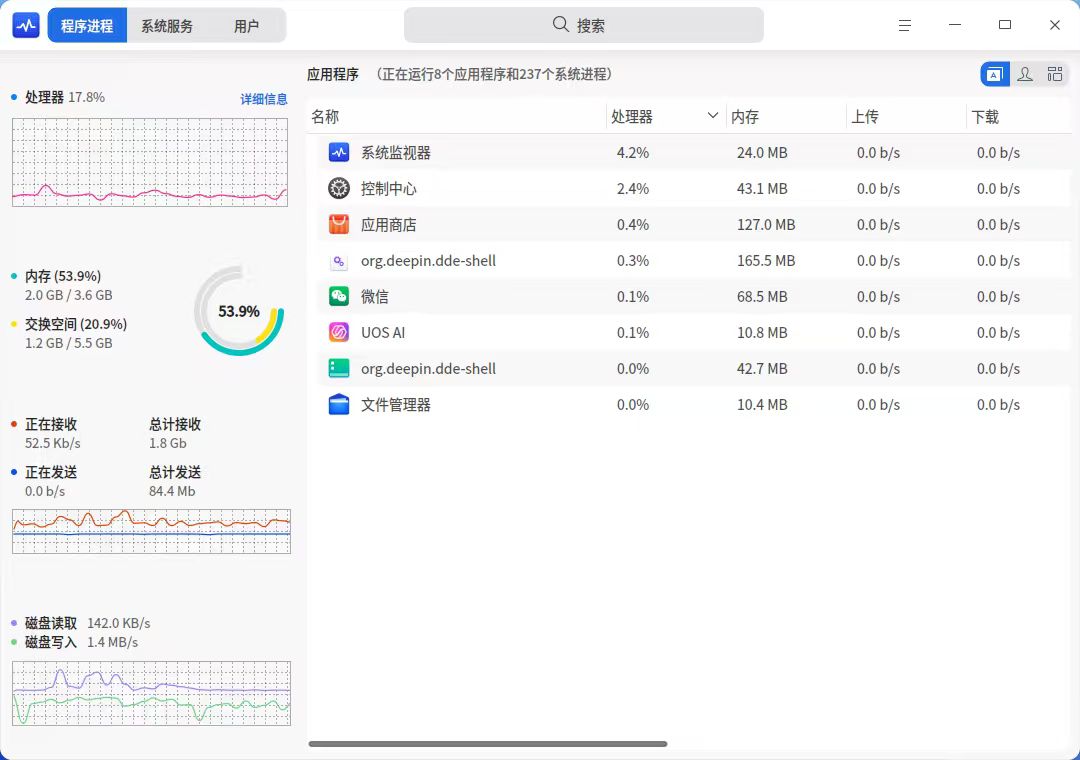This screenshot has width=1080, height=760.
Task: Select the UOS AI process name
Action: tap(383, 332)
